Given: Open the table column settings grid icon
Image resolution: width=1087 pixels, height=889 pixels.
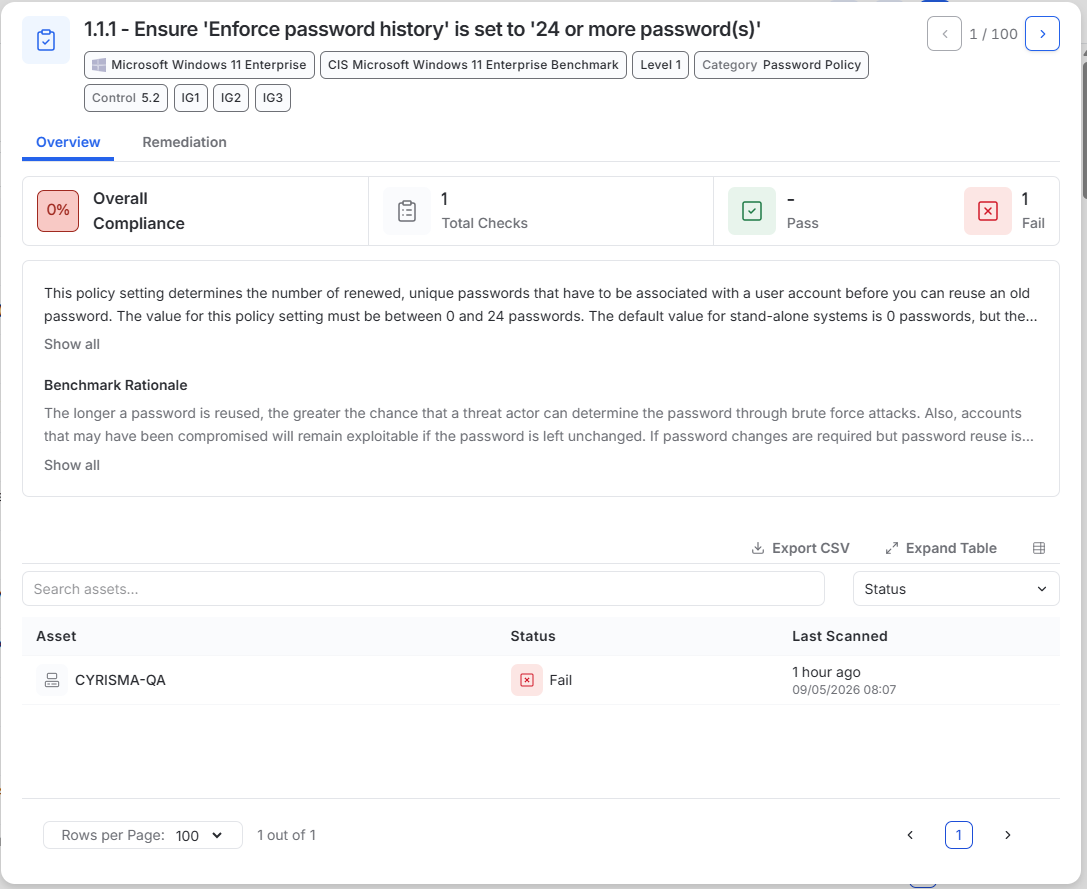Looking at the screenshot, I should coord(1038,548).
